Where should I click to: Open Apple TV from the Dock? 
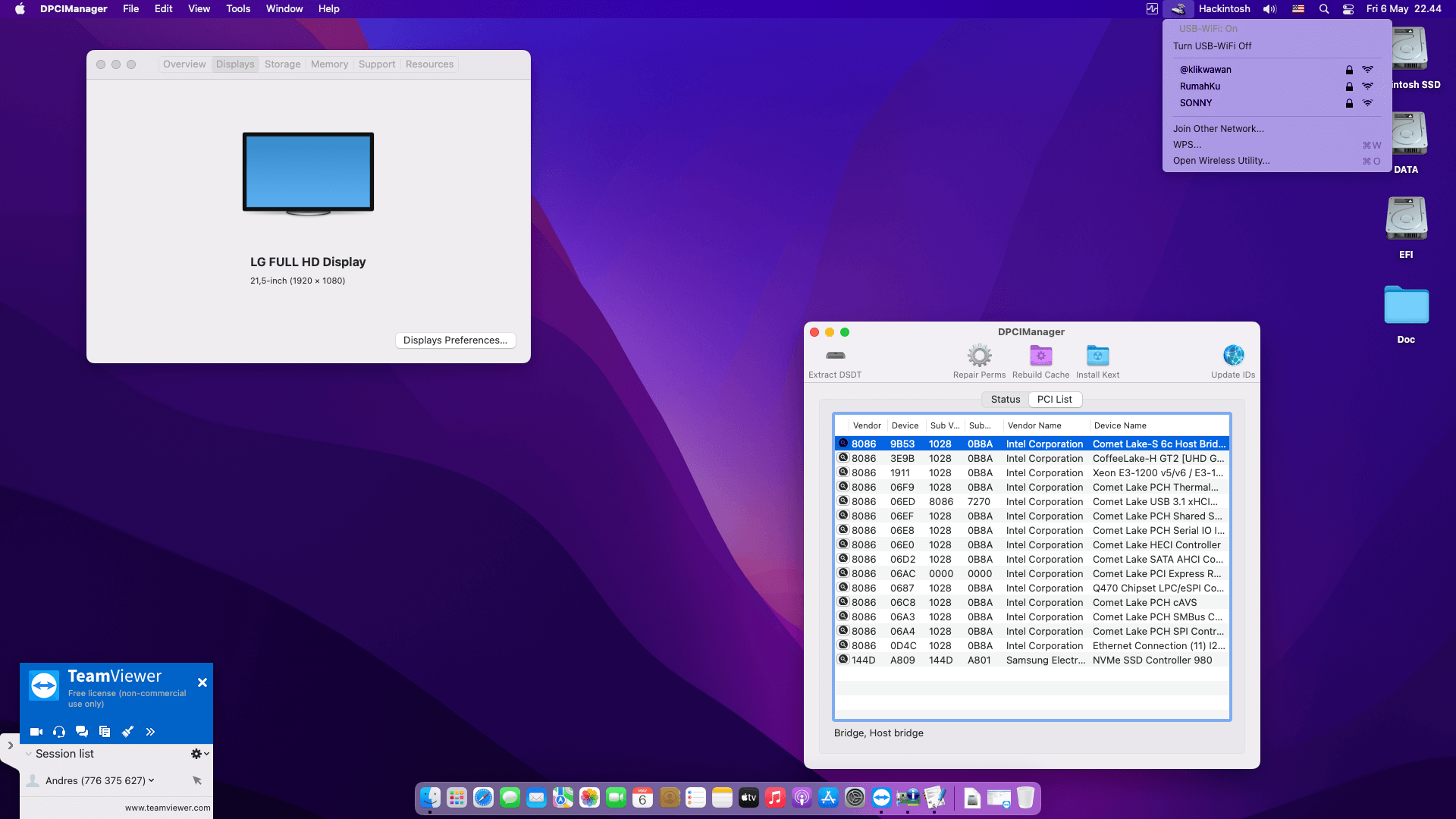(748, 798)
